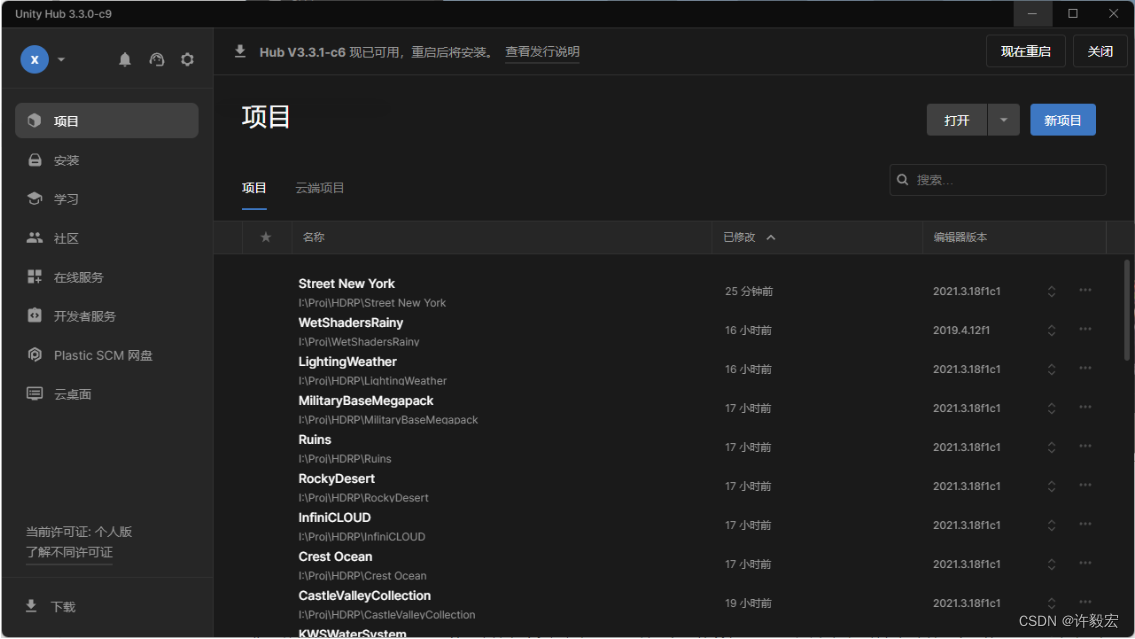Sort by the star favorites column
This screenshot has width=1135, height=639.
point(266,237)
